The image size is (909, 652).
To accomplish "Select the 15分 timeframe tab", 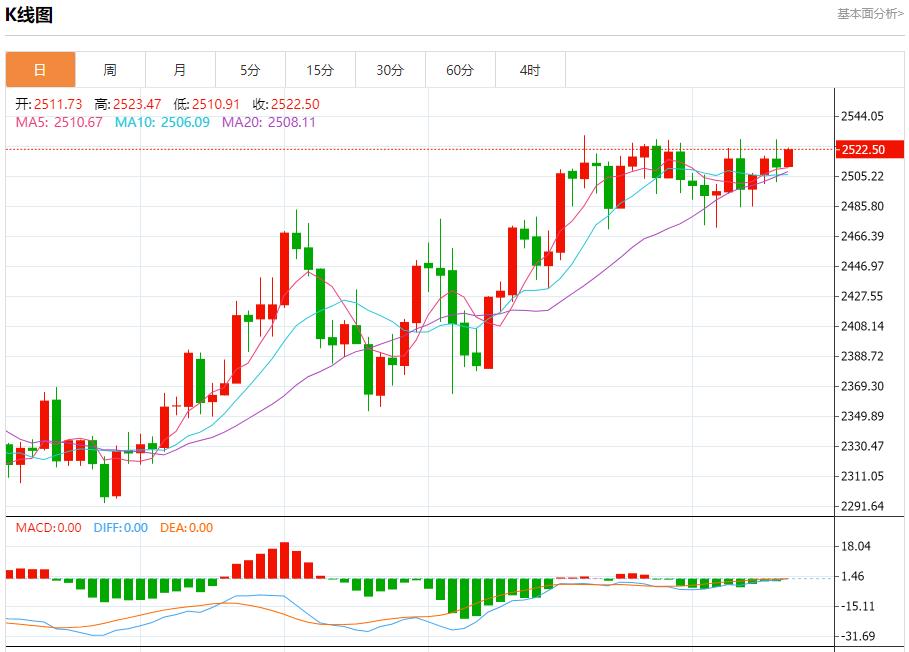I will point(320,70).
